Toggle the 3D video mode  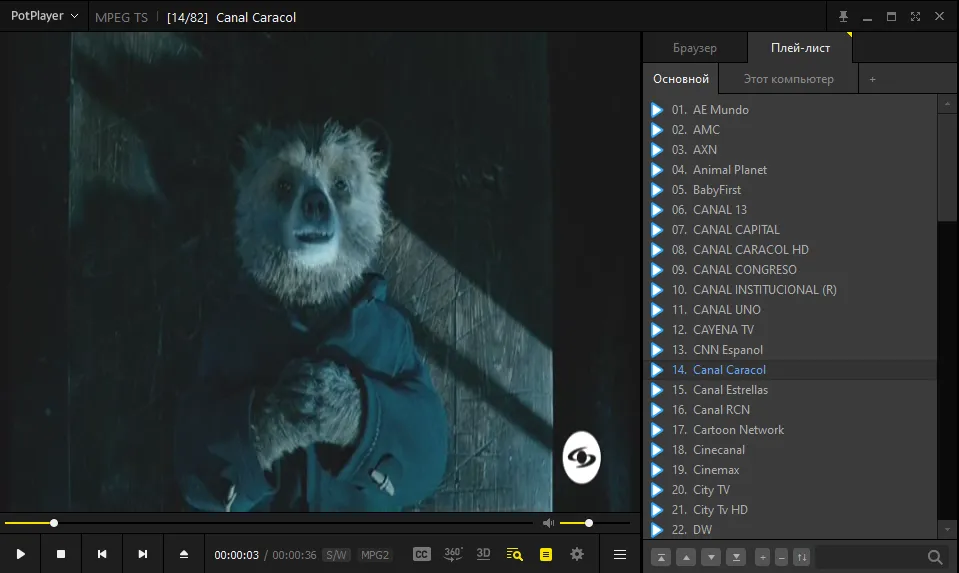pos(483,554)
